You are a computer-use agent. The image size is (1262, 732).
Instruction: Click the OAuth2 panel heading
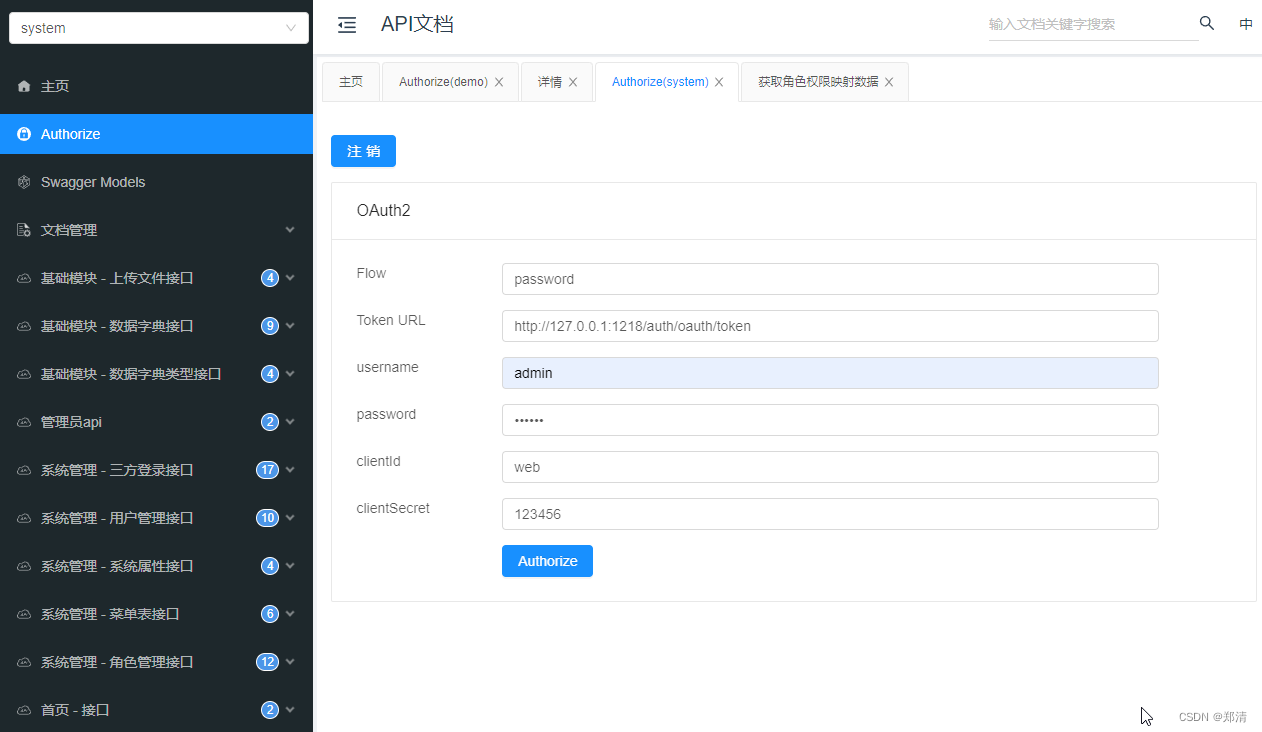[x=383, y=211]
